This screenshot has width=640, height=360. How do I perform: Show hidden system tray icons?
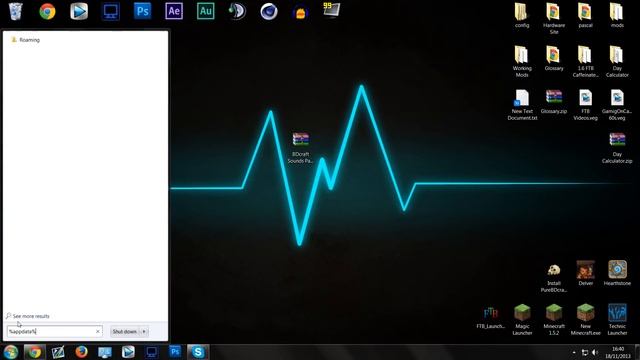[x=574, y=352]
